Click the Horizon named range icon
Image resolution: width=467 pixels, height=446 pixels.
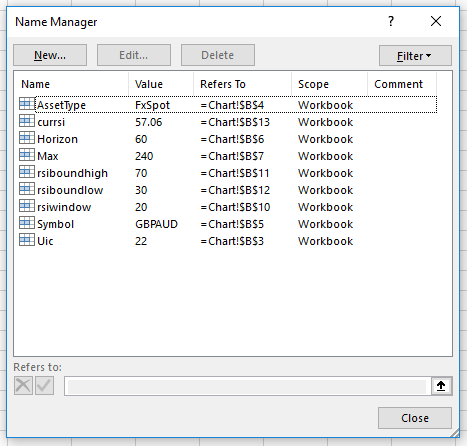click(x=27, y=138)
